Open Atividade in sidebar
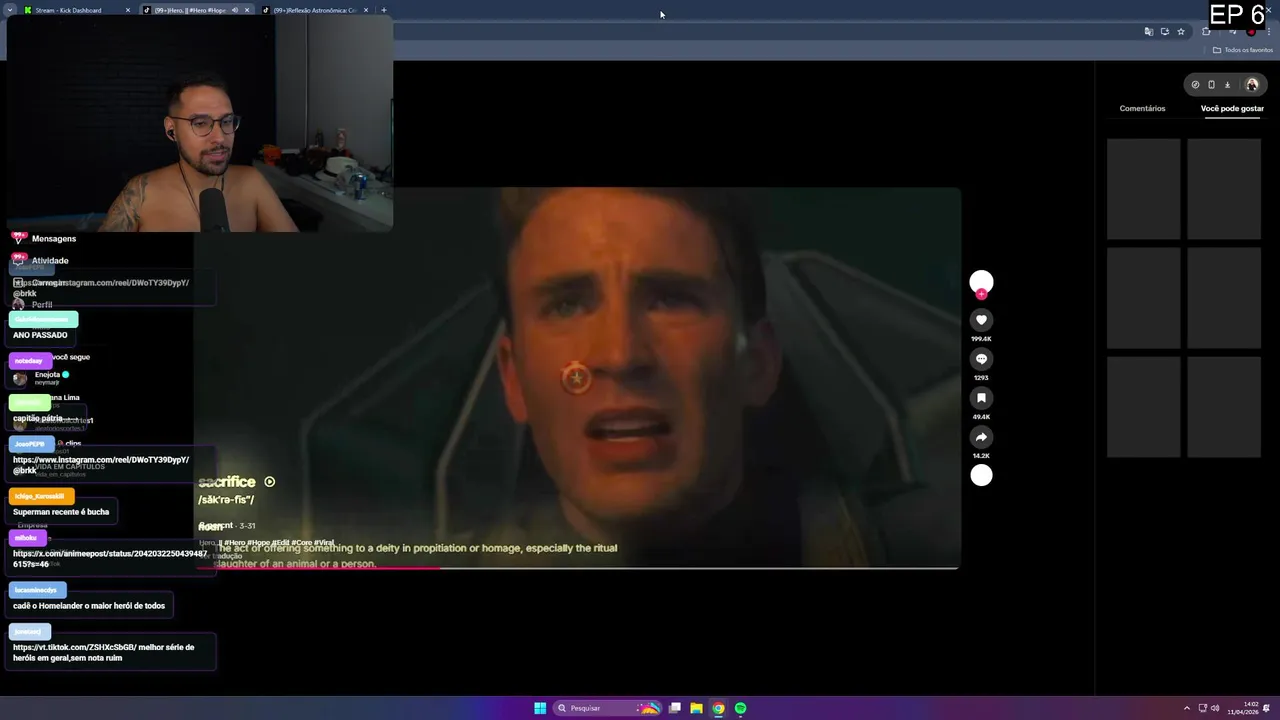The width and height of the screenshot is (1280, 720). point(50,261)
